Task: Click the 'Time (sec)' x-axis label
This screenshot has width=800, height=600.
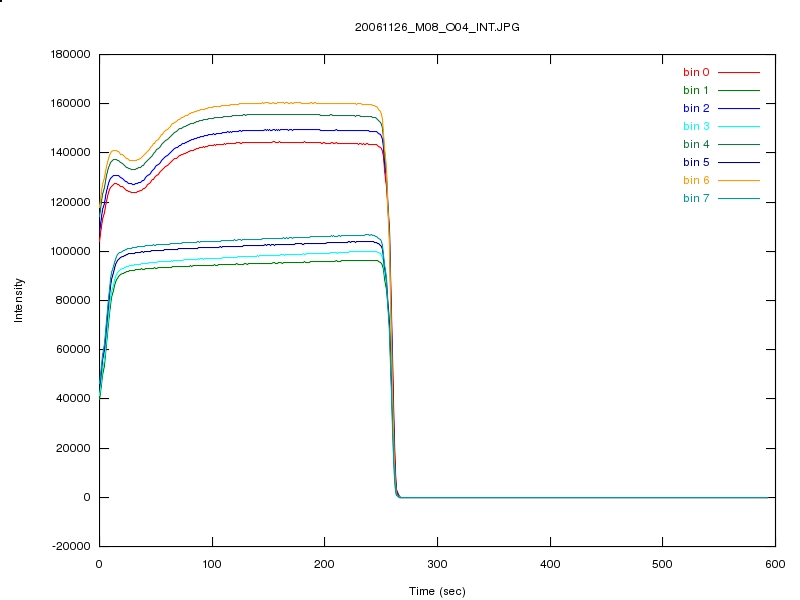Action: [x=437, y=591]
